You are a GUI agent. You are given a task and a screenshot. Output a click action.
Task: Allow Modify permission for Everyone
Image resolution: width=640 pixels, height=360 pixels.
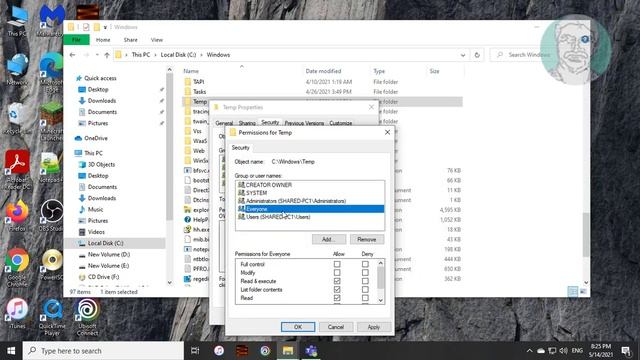click(x=337, y=272)
